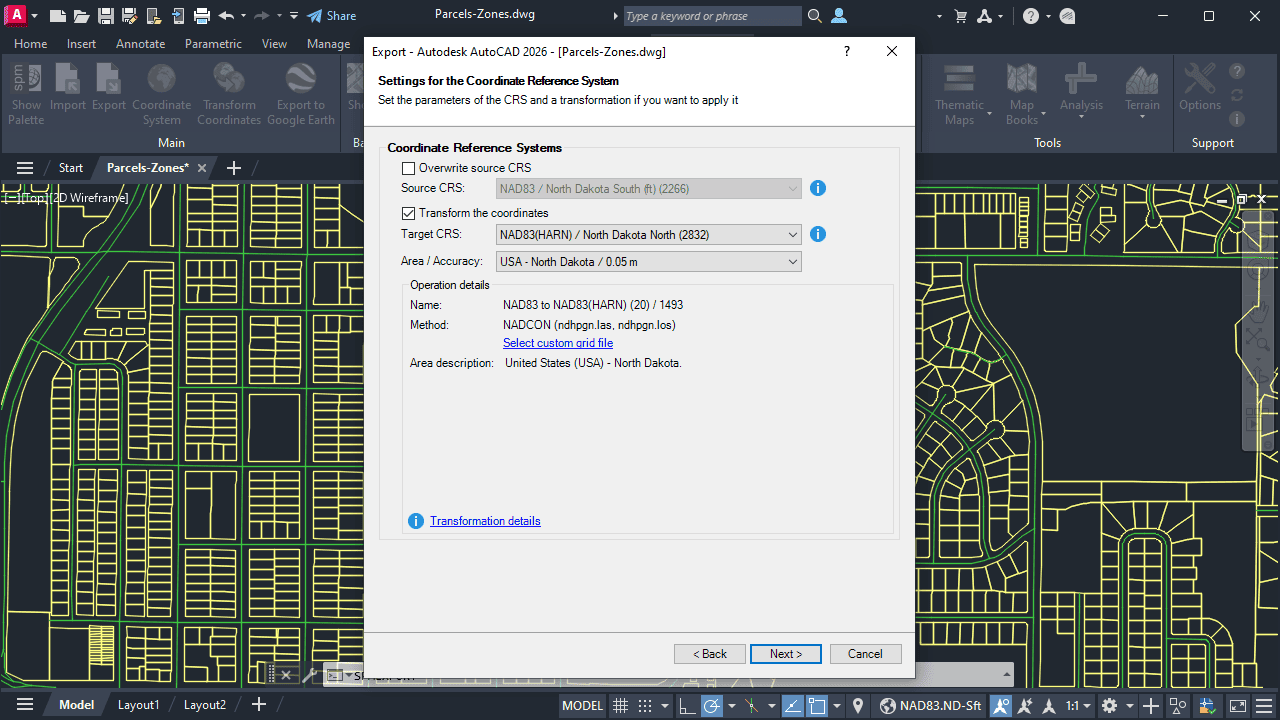1280x720 pixels.
Task: Toggle grid display in status bar
Action: click(620, 705)
